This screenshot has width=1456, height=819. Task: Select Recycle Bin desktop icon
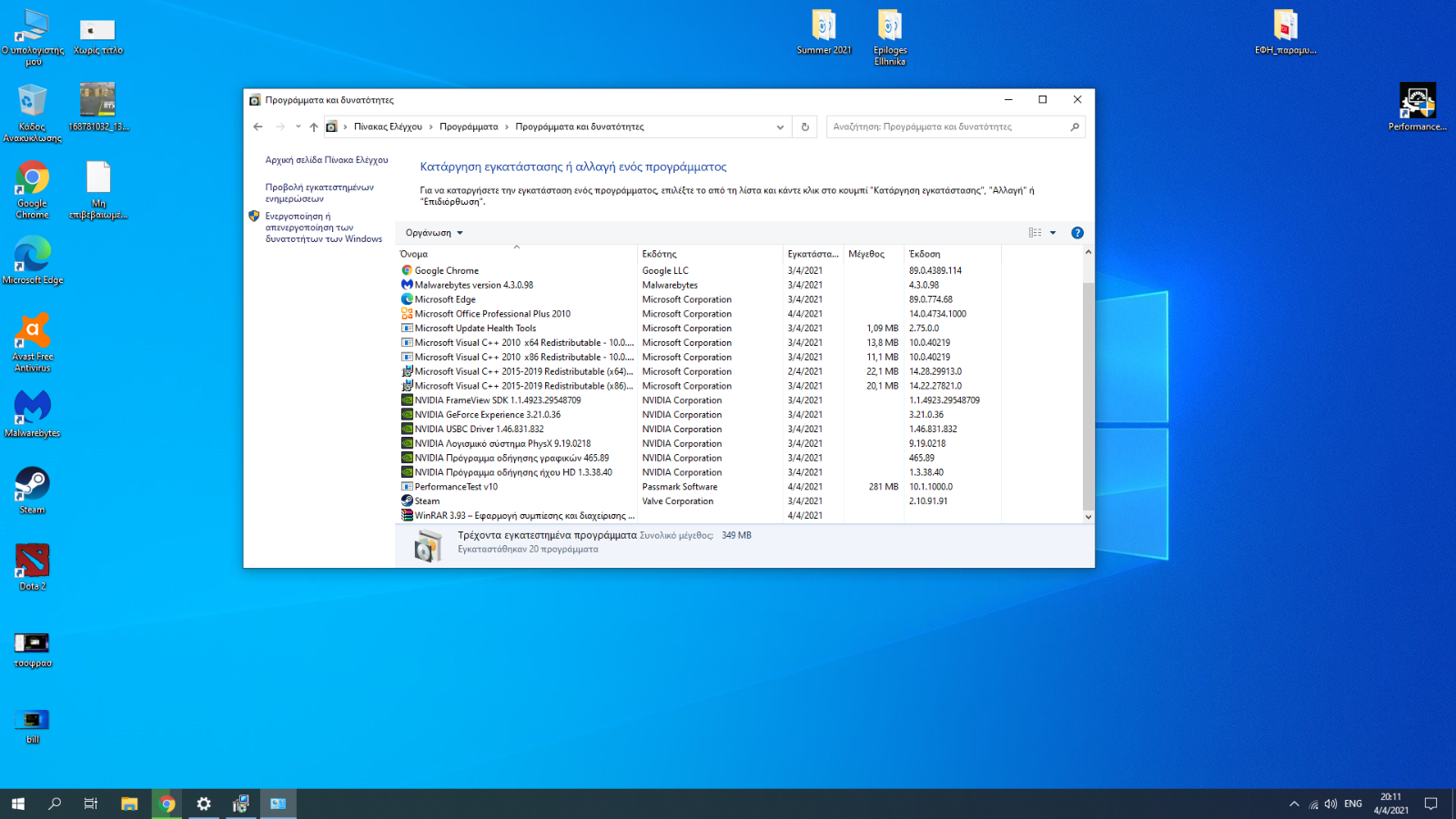click(33, 113)
